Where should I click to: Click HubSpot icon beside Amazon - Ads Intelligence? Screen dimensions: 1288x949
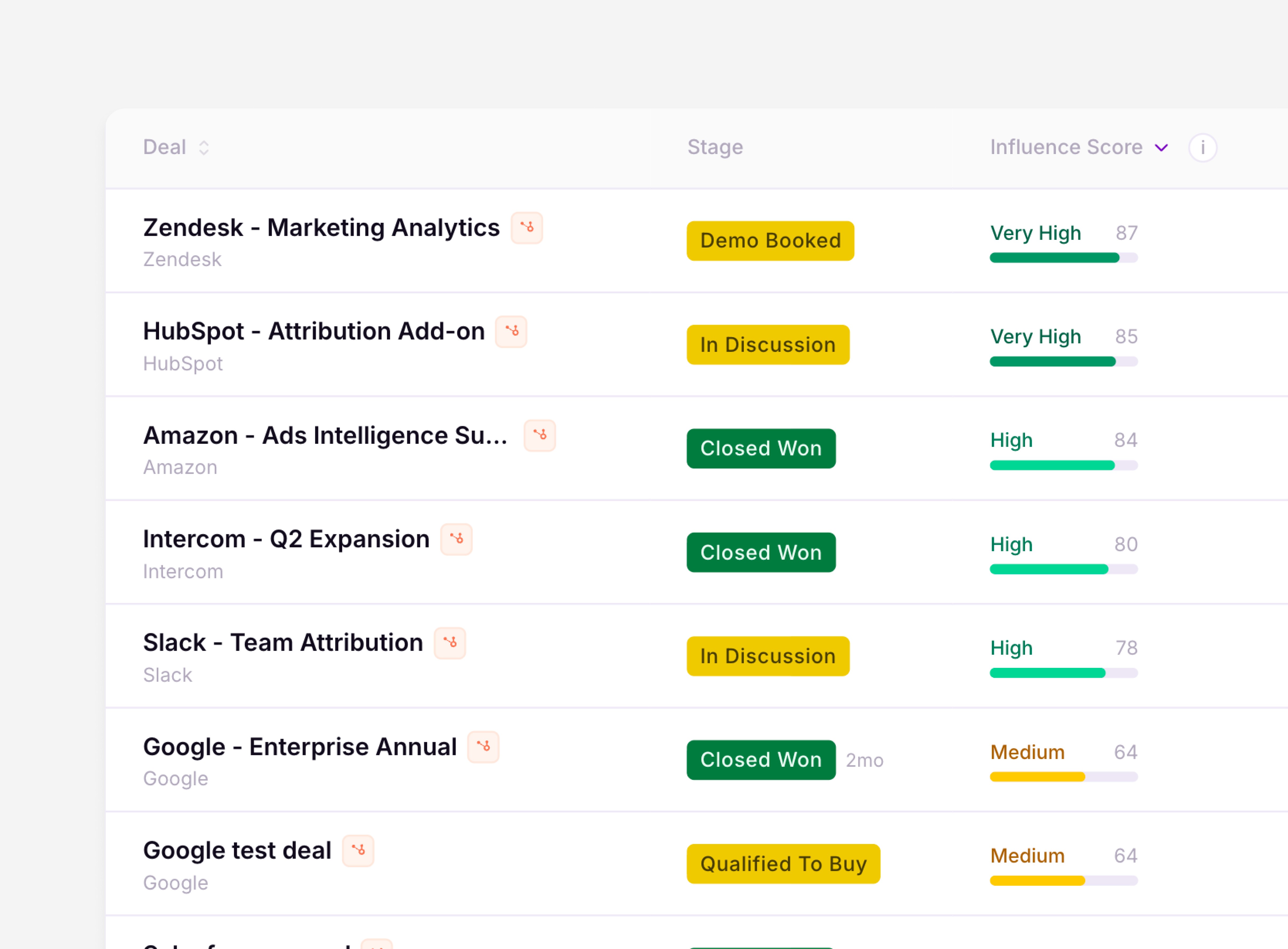pyautogui.click(x=539, y=435)
